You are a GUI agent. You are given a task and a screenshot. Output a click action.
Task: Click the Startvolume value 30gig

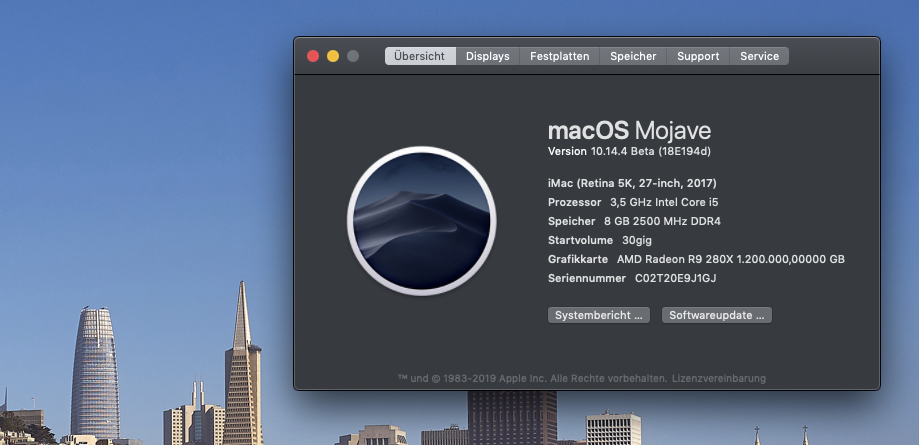point(637,240)
